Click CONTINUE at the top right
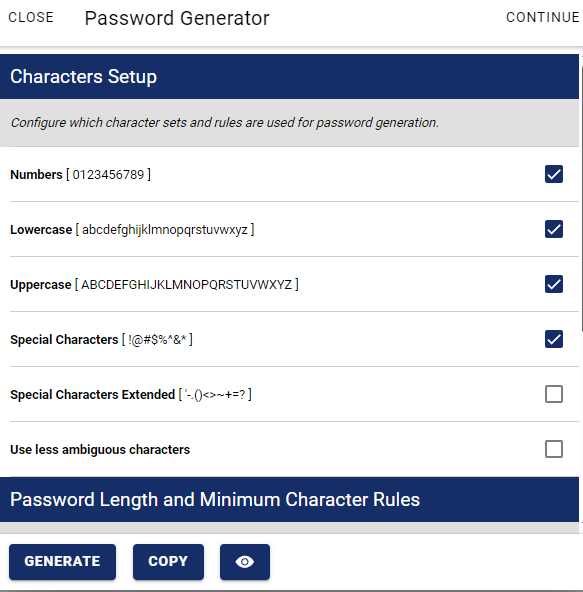The image size is (583, 592). pyautogui.click(x=543, y=17)
